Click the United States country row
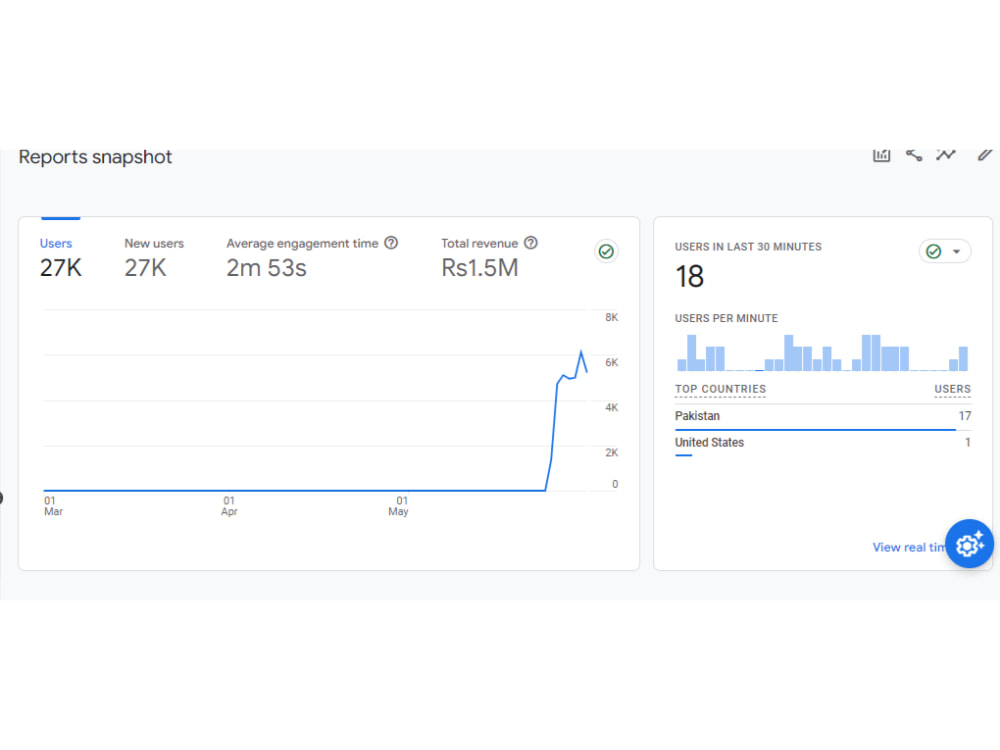Viewport: 1000px width, 750px height. tap(823, 444)
